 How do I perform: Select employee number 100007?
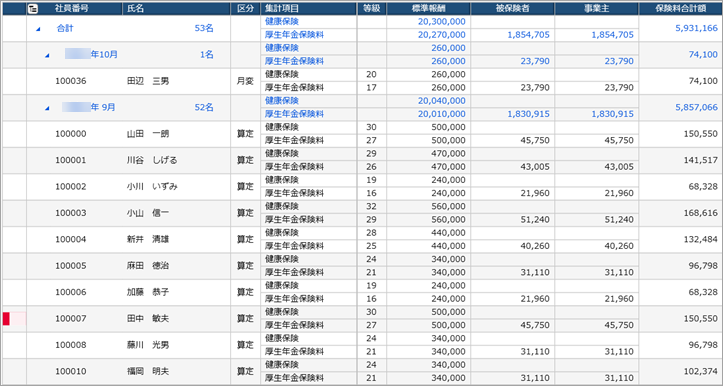click(71, 319)
